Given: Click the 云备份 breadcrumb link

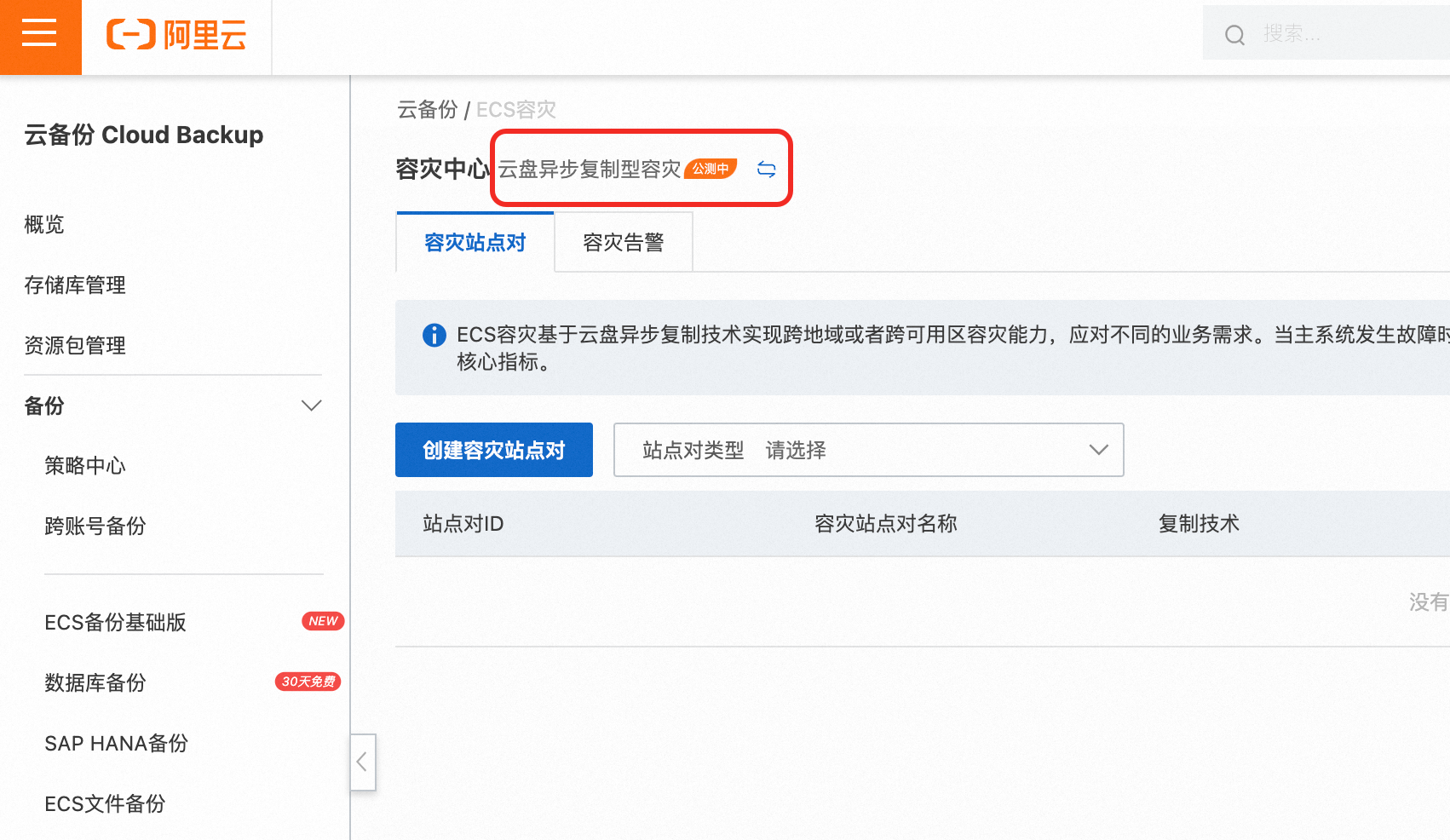Looking at the screenshot, I should 428,110.
